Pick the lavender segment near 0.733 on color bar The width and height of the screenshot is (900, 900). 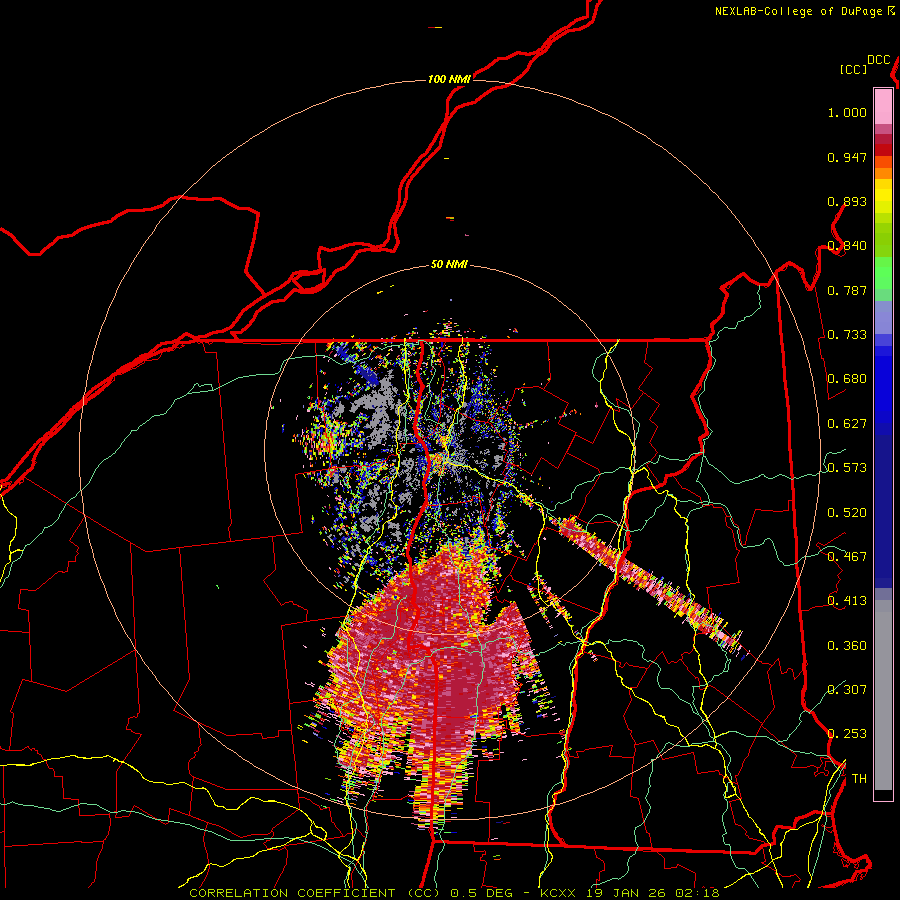pos(883,317)
